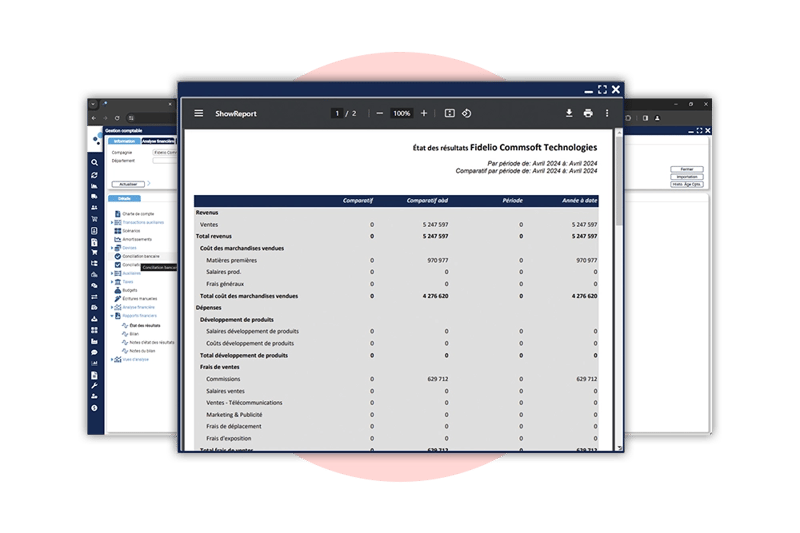
Task: Collapse the Rapports financiers node
Action: pyautogui.click(x=112, y=316)
